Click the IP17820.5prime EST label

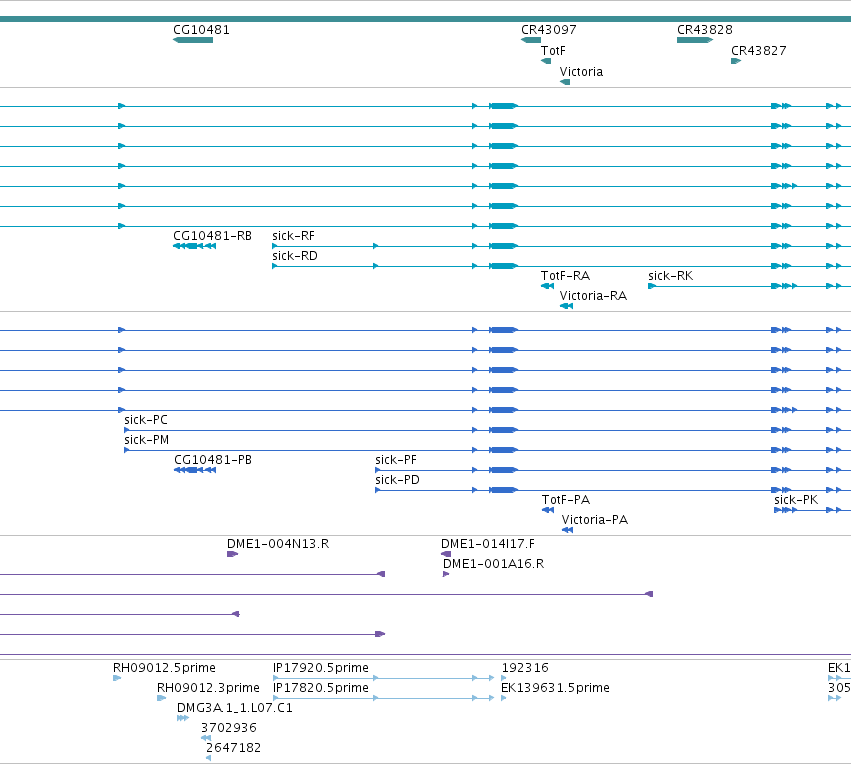tap(320, 688)
